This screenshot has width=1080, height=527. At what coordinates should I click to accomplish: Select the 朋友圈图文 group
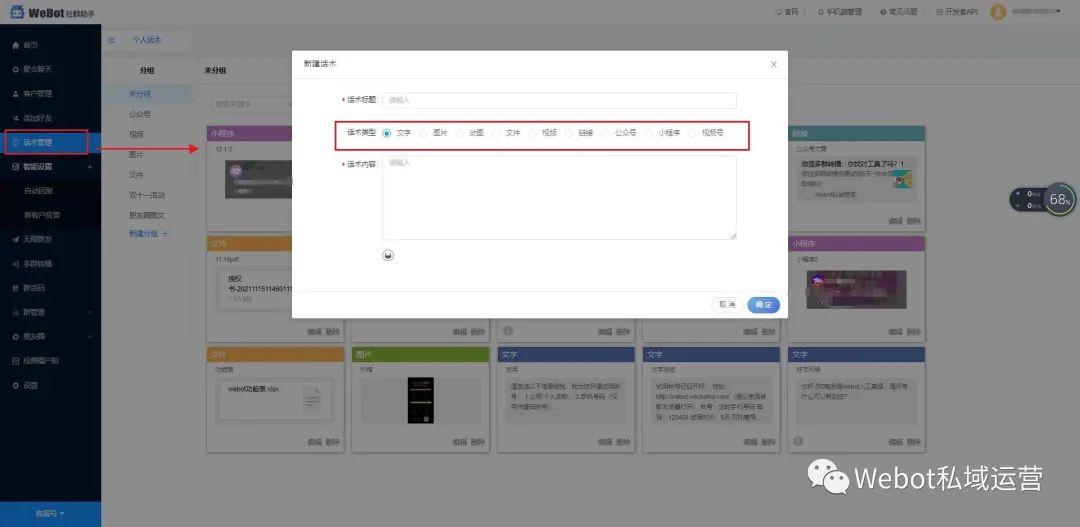[x=147, y=215]
